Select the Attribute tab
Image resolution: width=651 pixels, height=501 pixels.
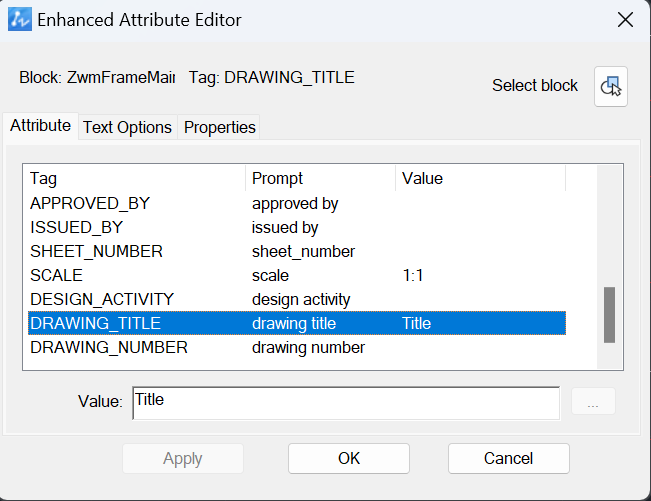click(40, 125)
